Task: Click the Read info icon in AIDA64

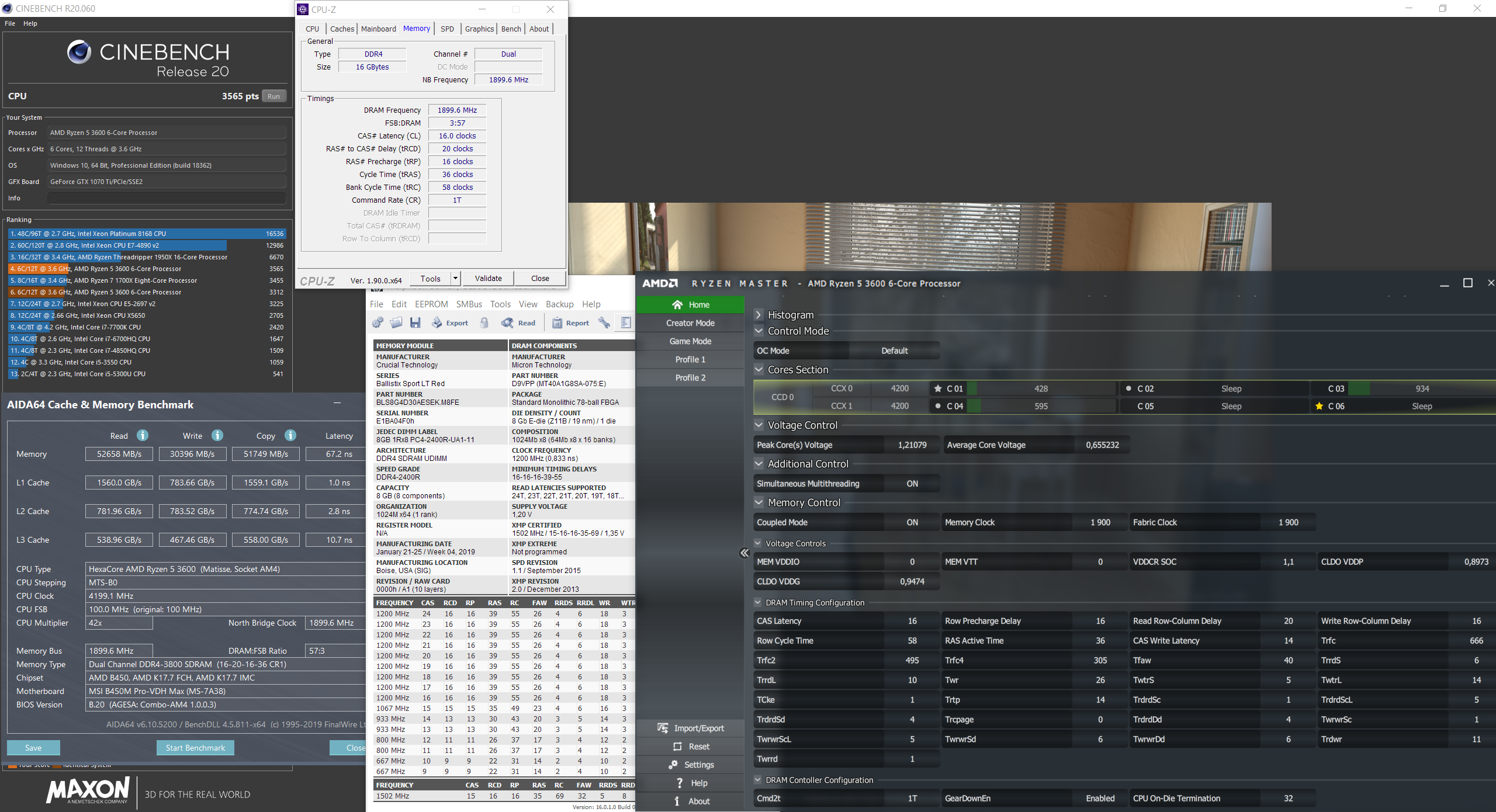Action: (142, 435)
